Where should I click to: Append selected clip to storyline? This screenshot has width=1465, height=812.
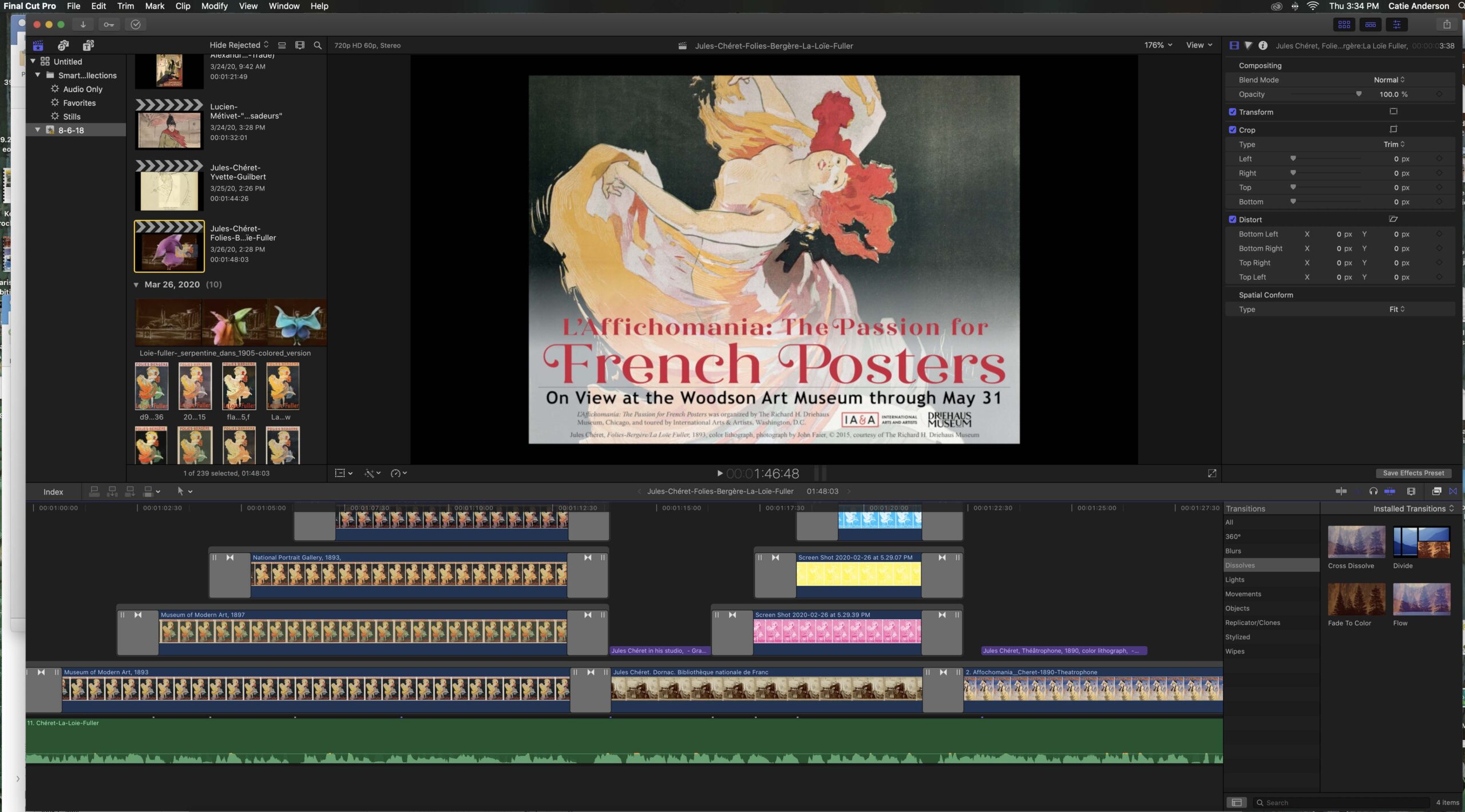(130, 492)
